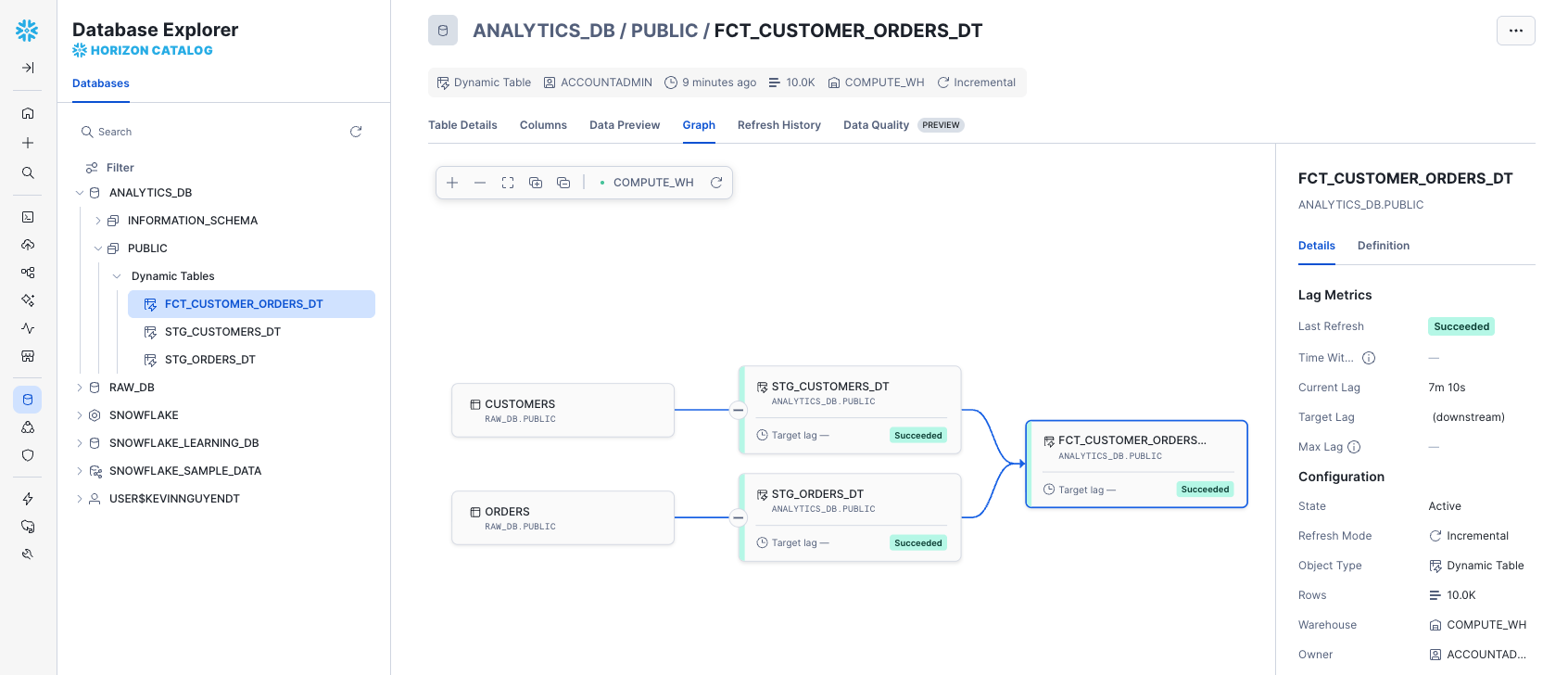1568x675 pixels.
Task: Collapse the STG_ORDERS_DT upstream node toggle
Action: click(739, 517)
